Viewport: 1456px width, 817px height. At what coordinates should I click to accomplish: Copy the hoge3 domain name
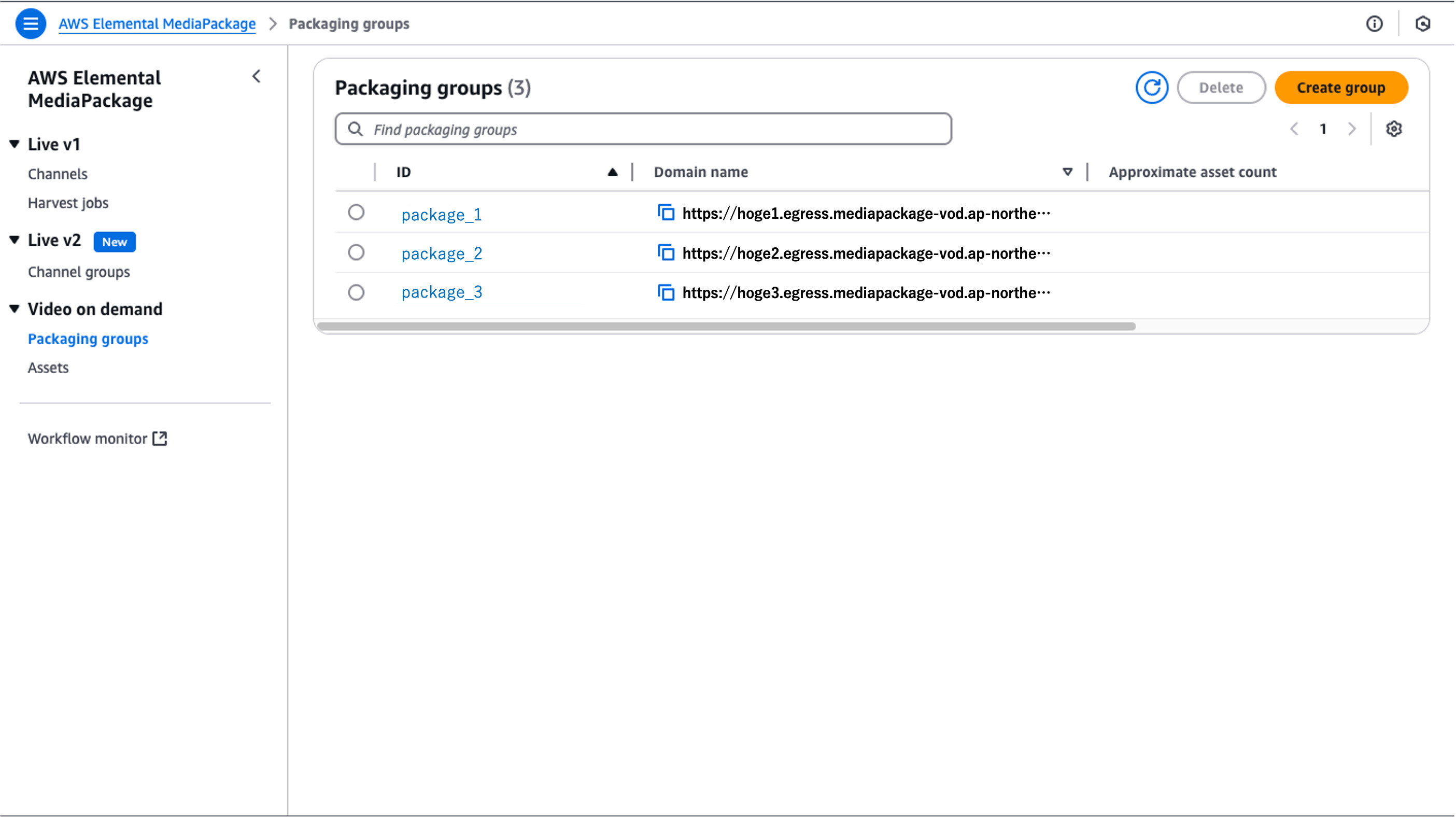tap(666, 292)
